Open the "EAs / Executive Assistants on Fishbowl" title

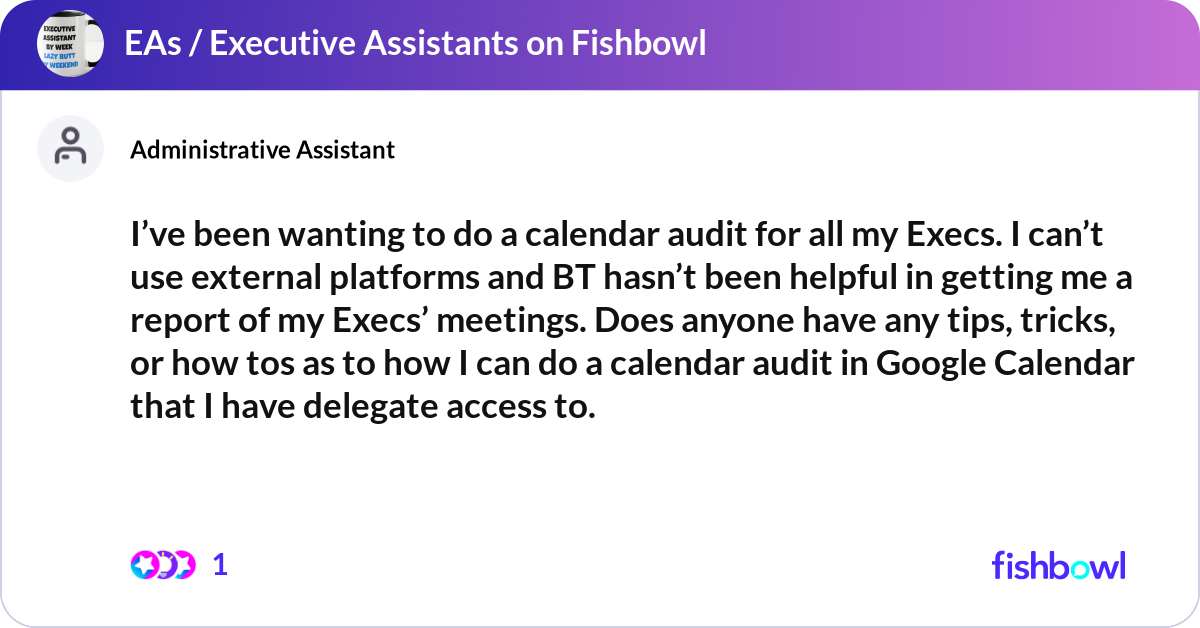[415, 43]
